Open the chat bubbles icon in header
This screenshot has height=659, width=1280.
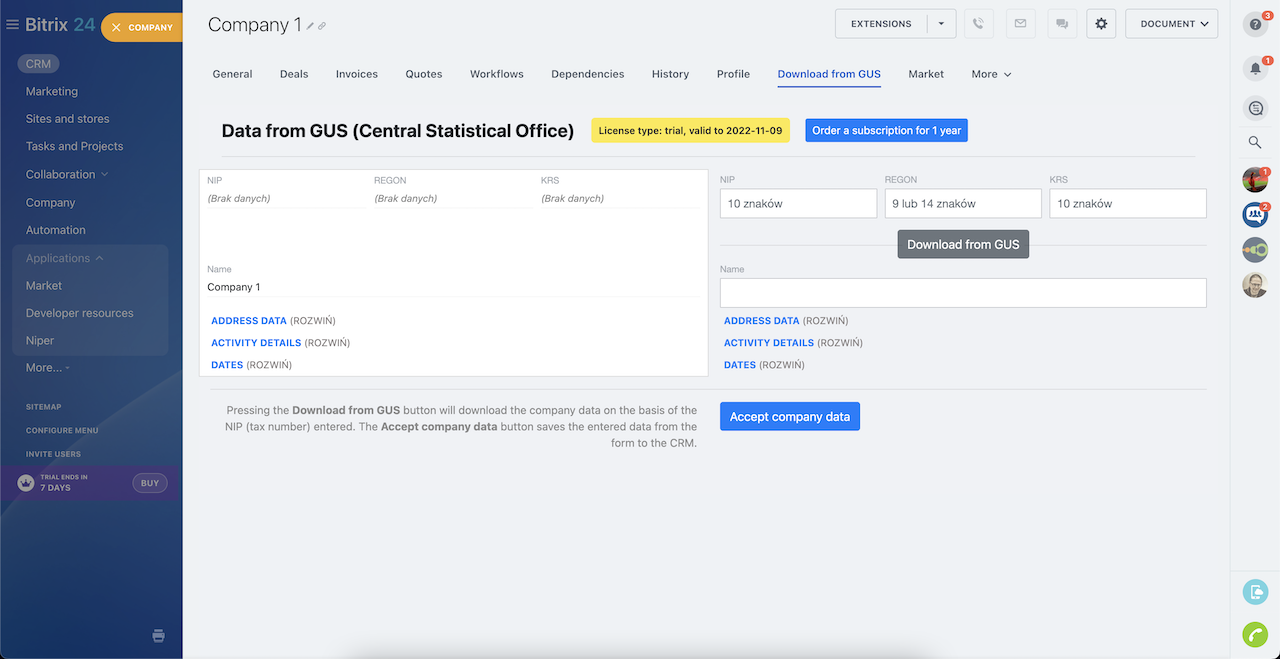[1061, 24]
